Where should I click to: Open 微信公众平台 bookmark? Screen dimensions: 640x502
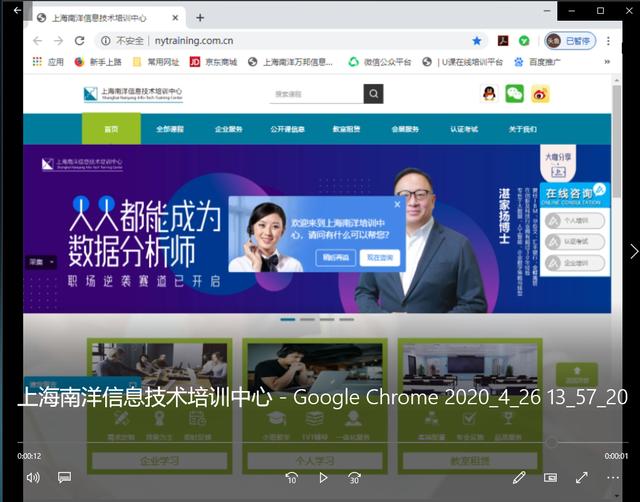tap(380, 62)
